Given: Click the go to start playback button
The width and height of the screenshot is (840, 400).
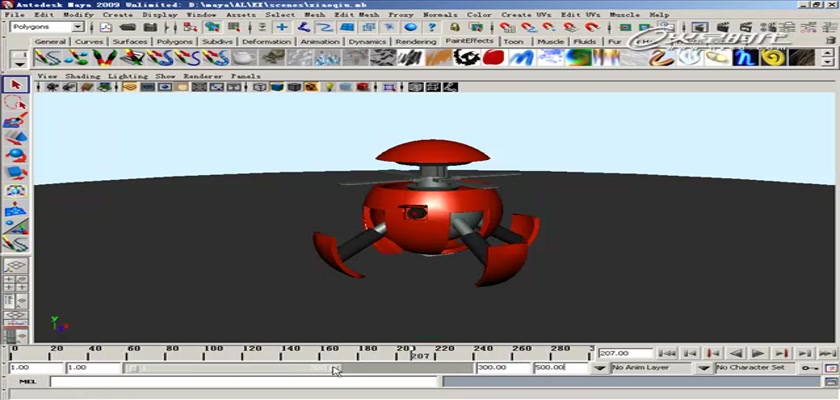Looking at the screenshot, I should point(669,353).
